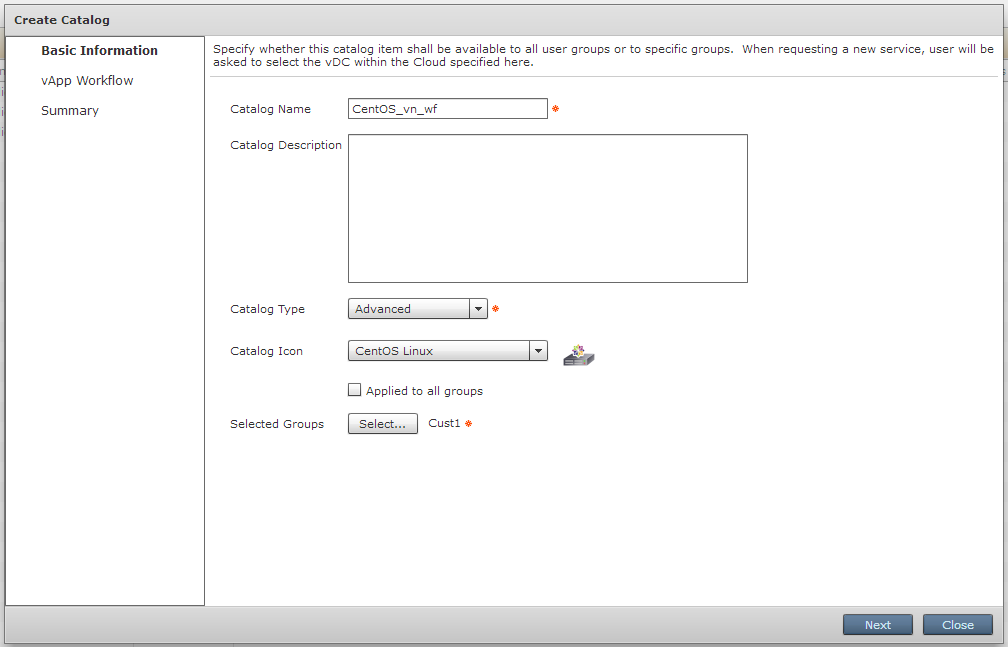The image size is (1008, 647).
Task: Switch to the vApp Workflow step
Action: click(x=87, y=80)
